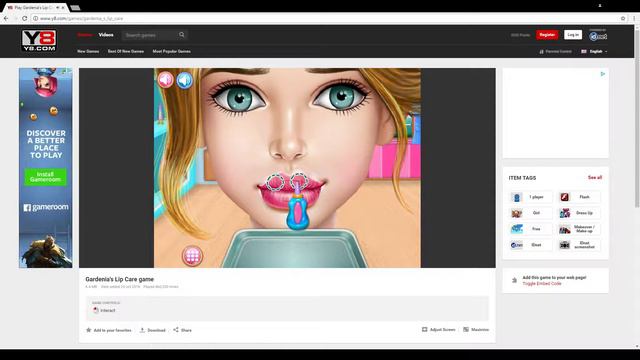Image resolution: width=640 pixels, height=360 pixels.
Task: Click See all item tags
Action: click(x=595, y=178)
